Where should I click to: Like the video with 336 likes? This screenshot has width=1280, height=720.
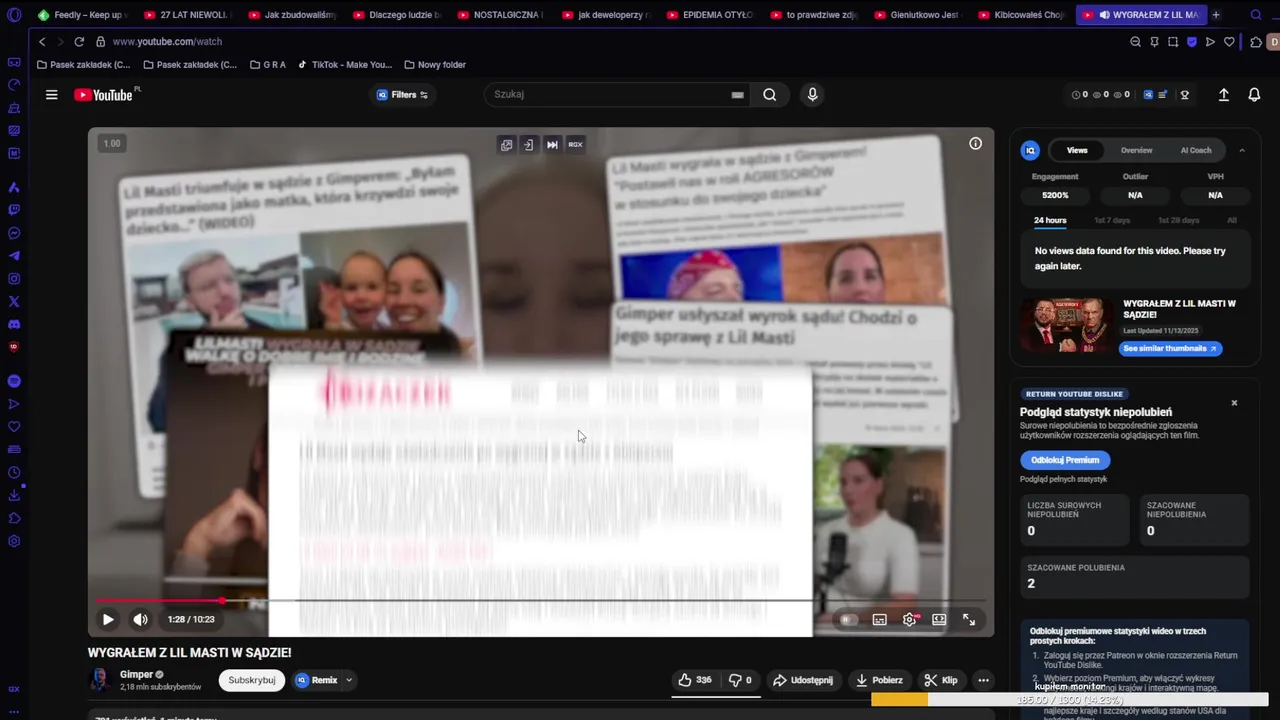[x=695, y=680]
